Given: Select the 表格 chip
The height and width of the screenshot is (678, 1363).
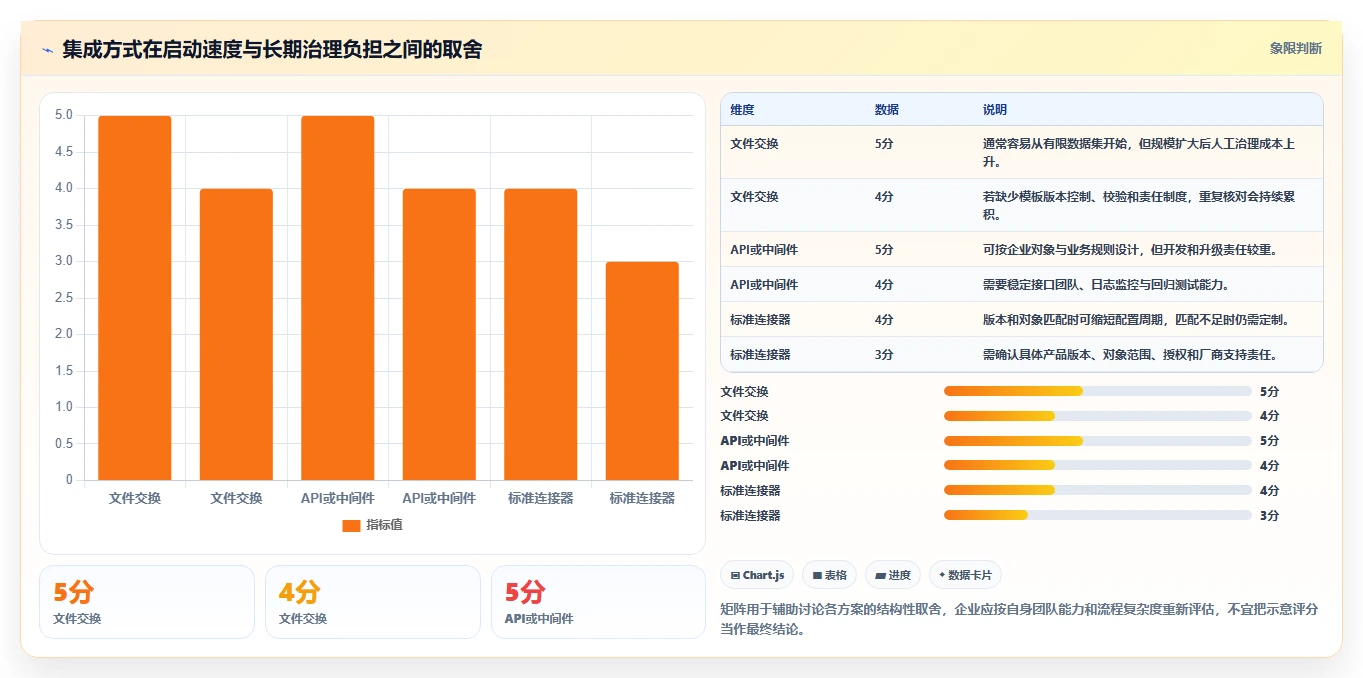Looking at the screenshot, I should [x=830, y=575].
